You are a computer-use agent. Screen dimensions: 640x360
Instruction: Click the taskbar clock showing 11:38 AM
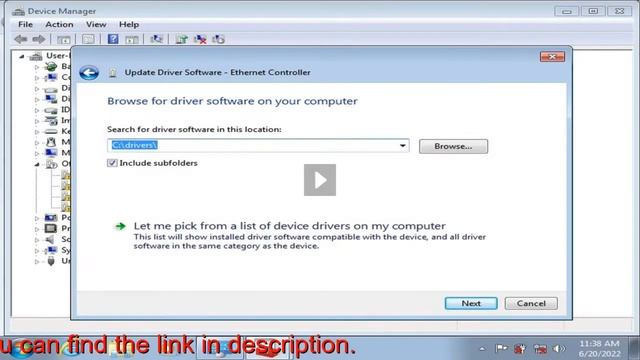pyautogui.click(x=600, y=348)
